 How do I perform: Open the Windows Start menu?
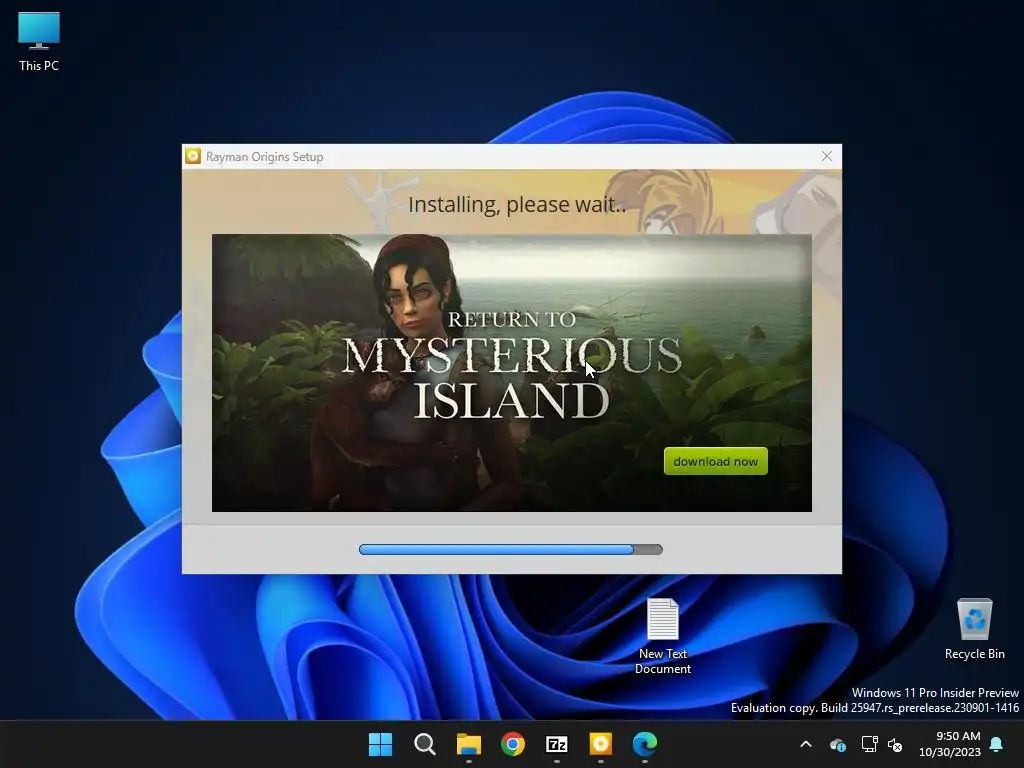click(381, 744)
